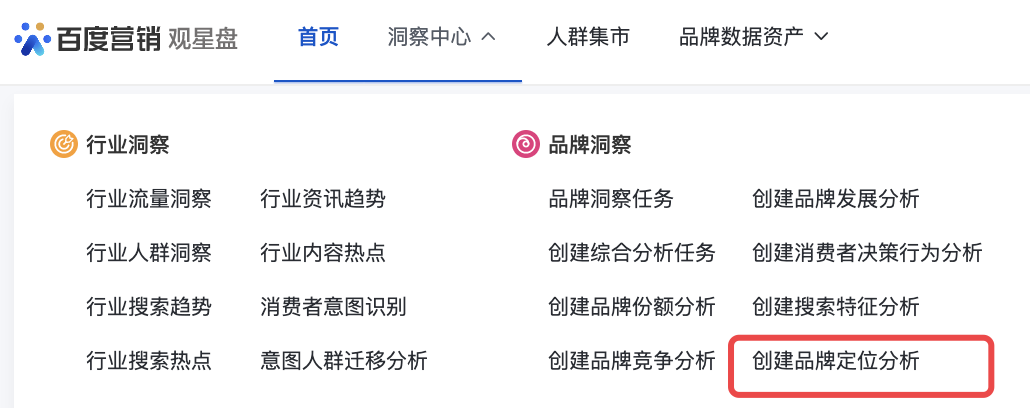The height and width of the screenshot is (408, 1030).
Task: Select 行业搜索趋势 in the menu
Action: tap(149, 307)
